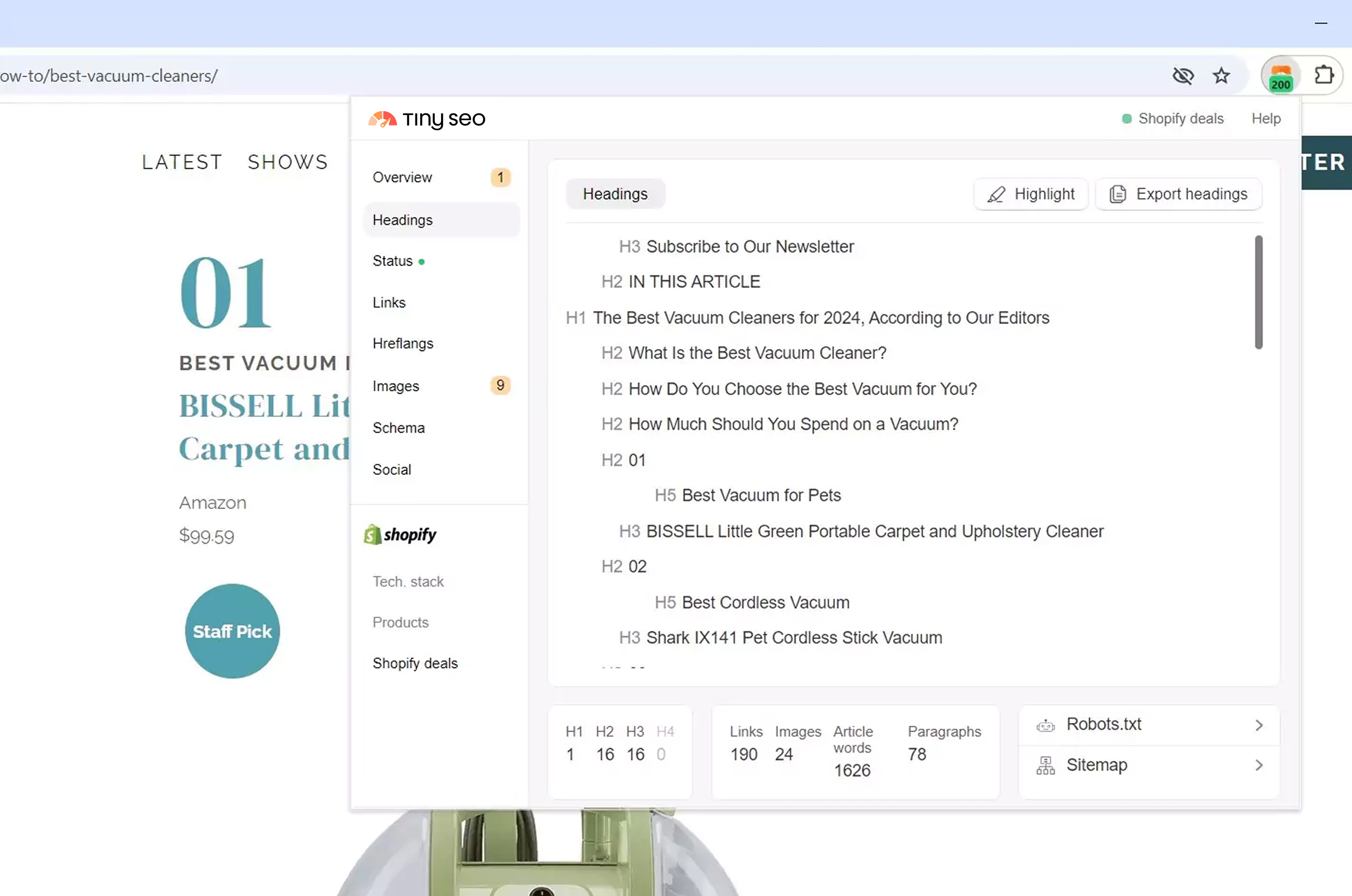Select heading 'Subscribe to Our Newsletter'

[750, 247]
